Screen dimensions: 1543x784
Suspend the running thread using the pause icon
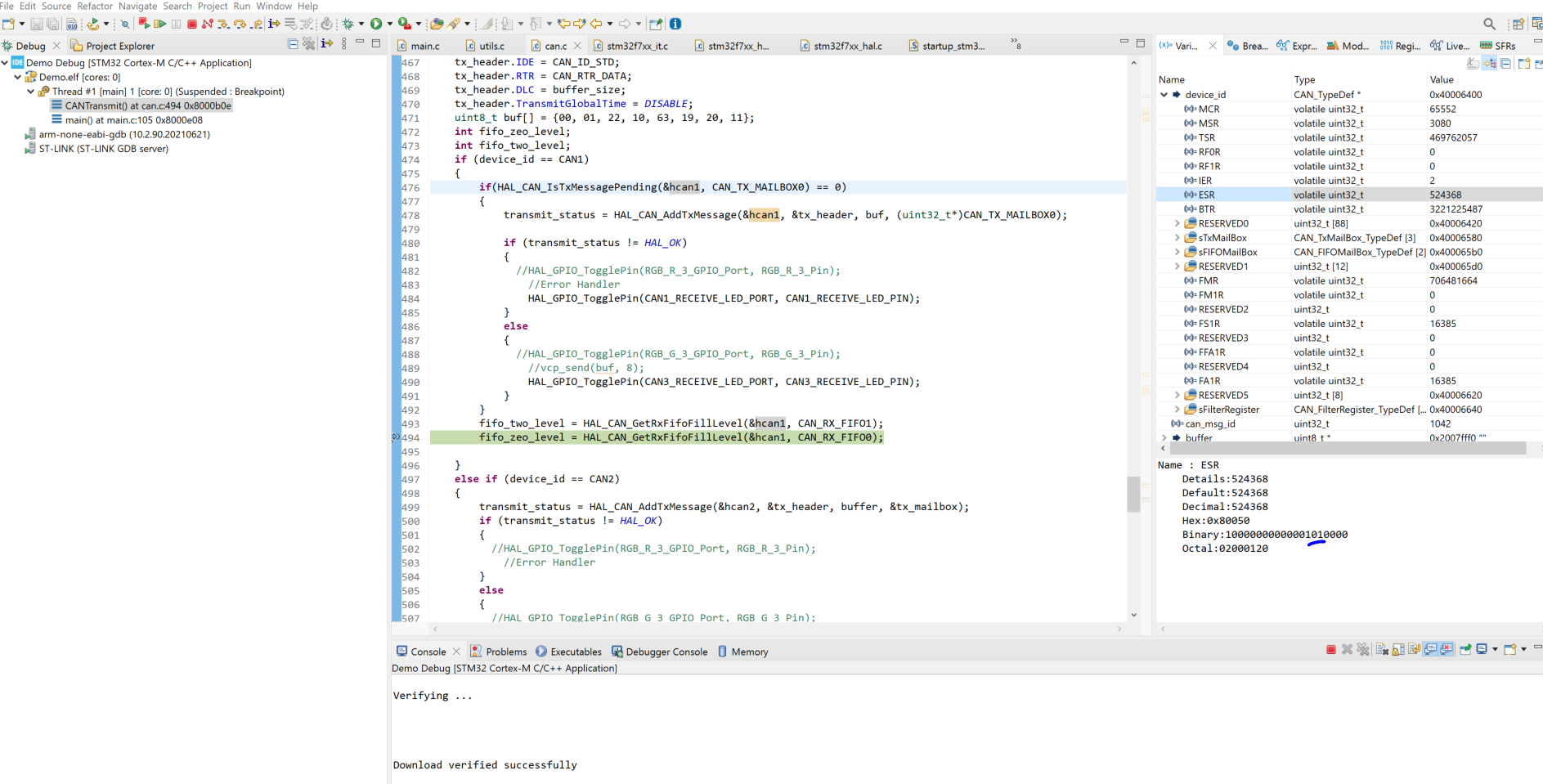[176, 24]
